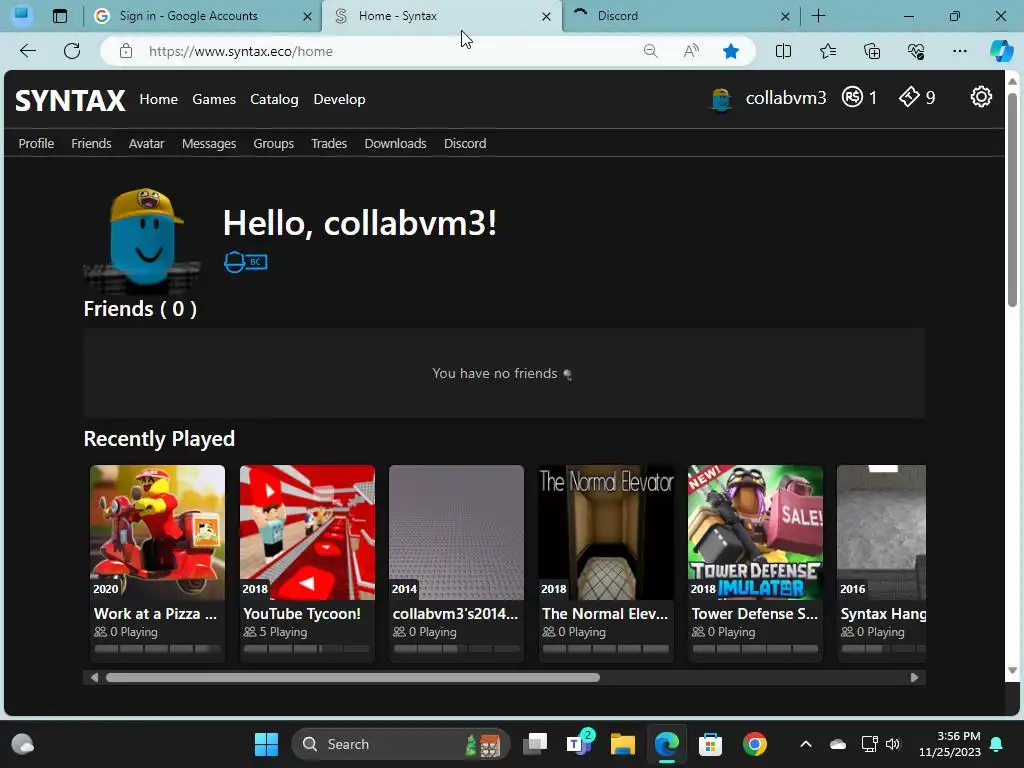The image size is (1024, 768).
Task: Show hidden system tray icons
Action: [x=806, y=744]
